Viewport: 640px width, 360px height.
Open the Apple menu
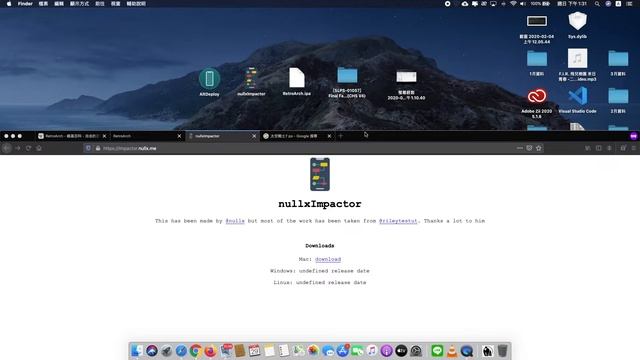[9, 4]
